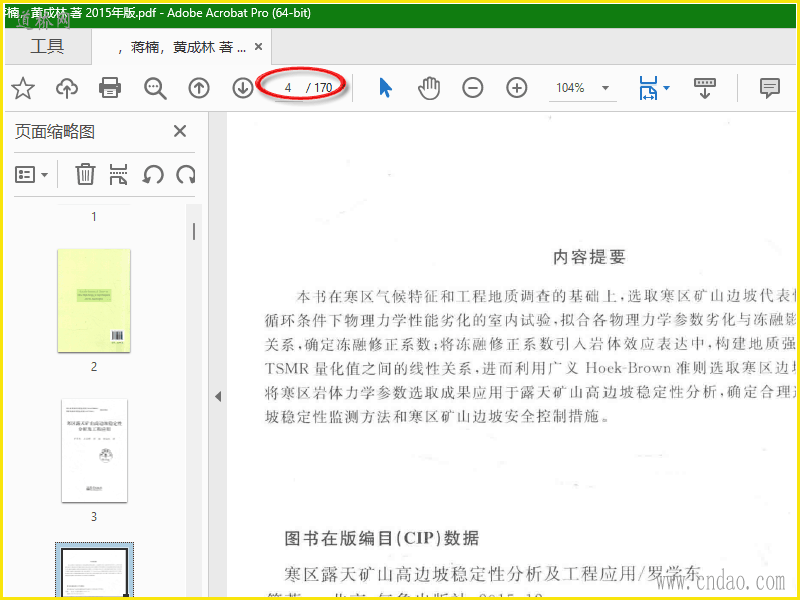Screen dimensions: 800x600
Task: Click the cloud upload icon
Action: [x=67, y=88]
